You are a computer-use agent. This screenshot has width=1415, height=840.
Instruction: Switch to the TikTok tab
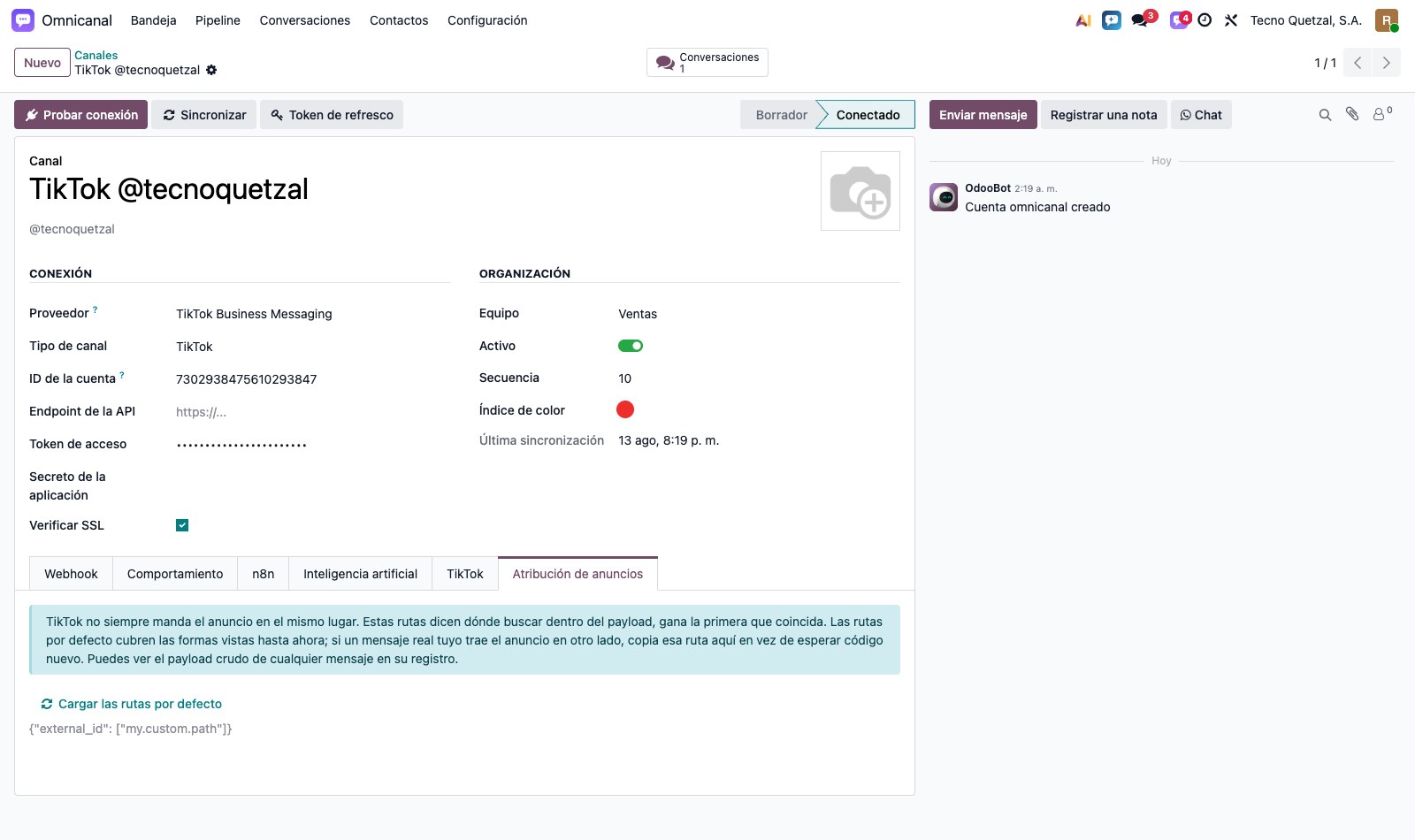point(465,574)
